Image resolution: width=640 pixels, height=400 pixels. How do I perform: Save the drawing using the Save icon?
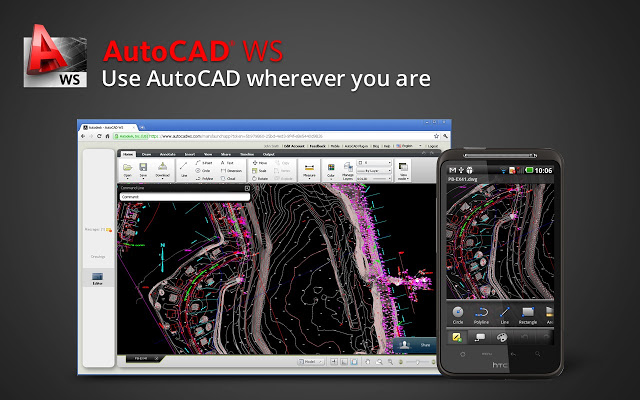click(x=143, y=169)
